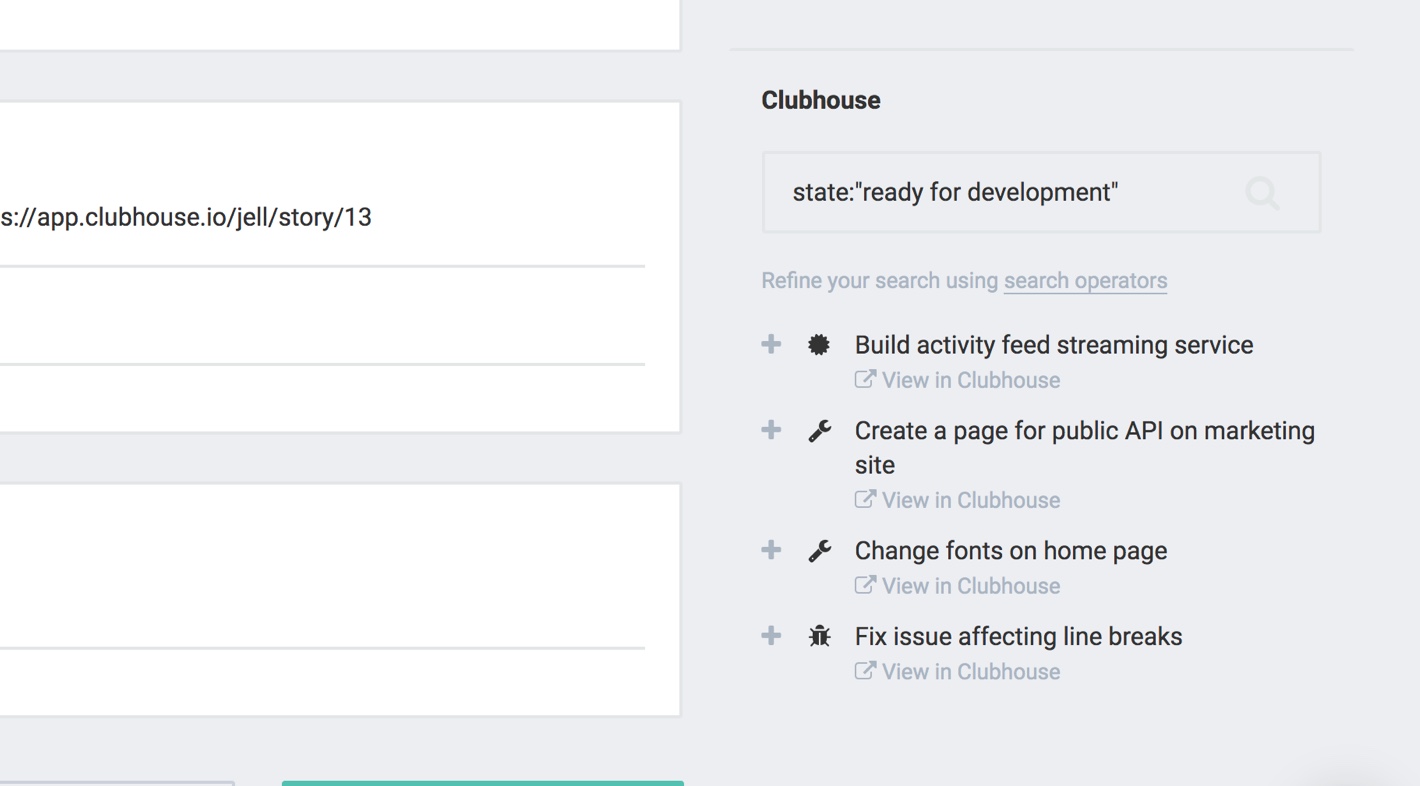
Task: Click the green button at the bottom
Action: 483,783
